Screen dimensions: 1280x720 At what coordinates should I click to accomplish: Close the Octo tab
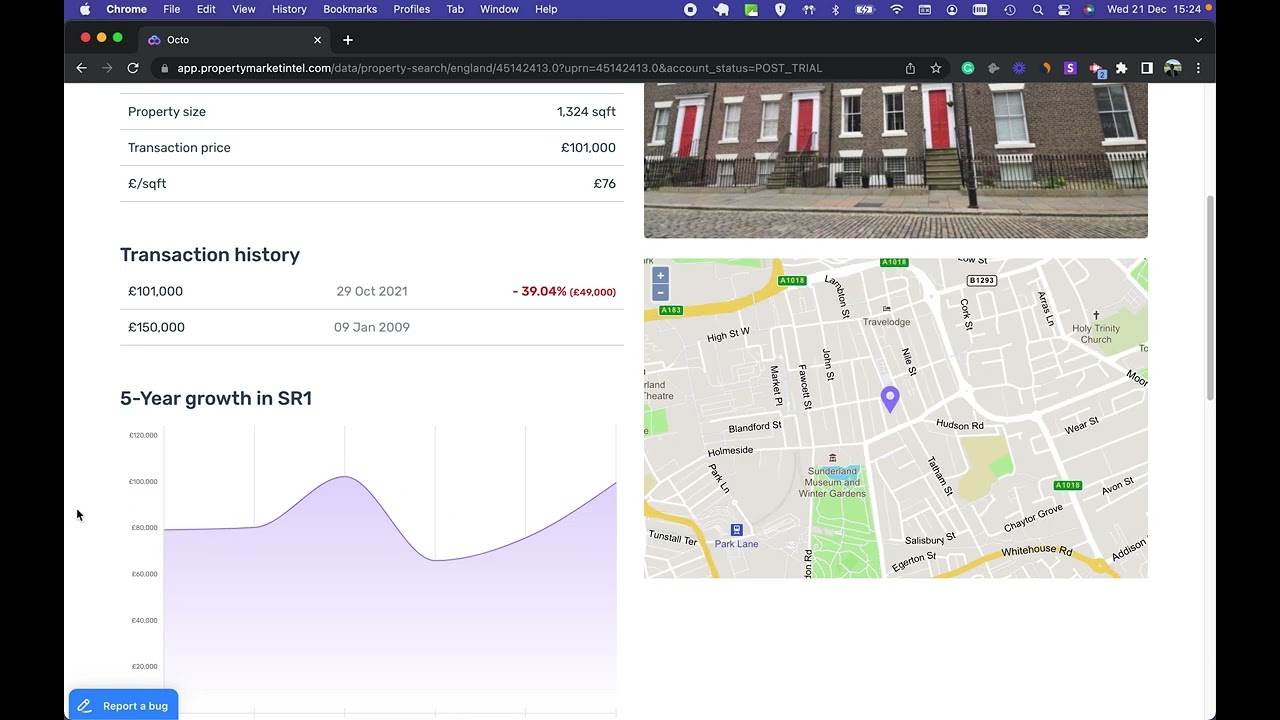317,40
